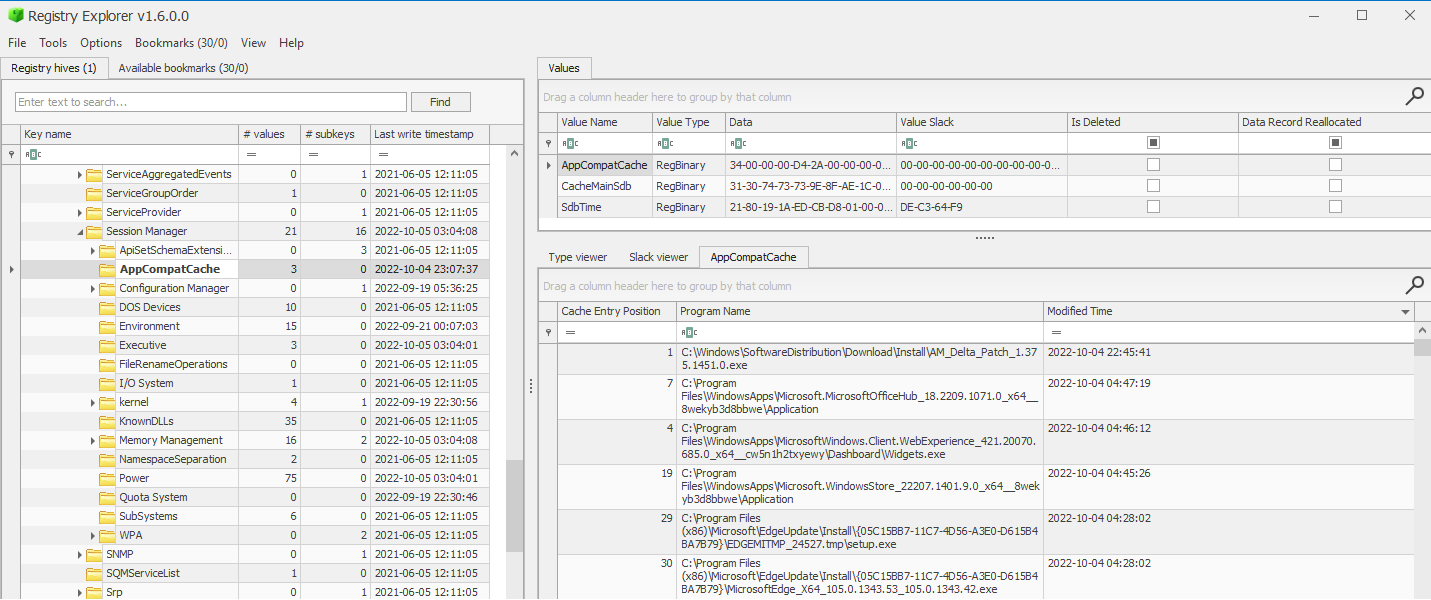Click the magnifier icon in AppCompatCache panel
The image size is (1431, 600).
(x=1414, y=285)
